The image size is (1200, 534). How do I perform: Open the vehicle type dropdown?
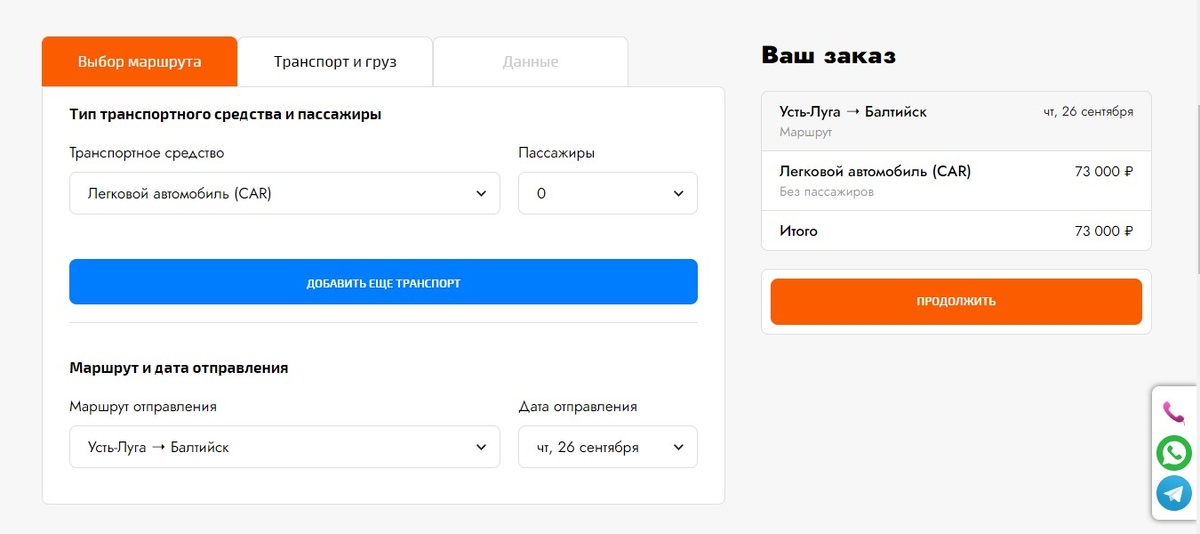[284, 194]
